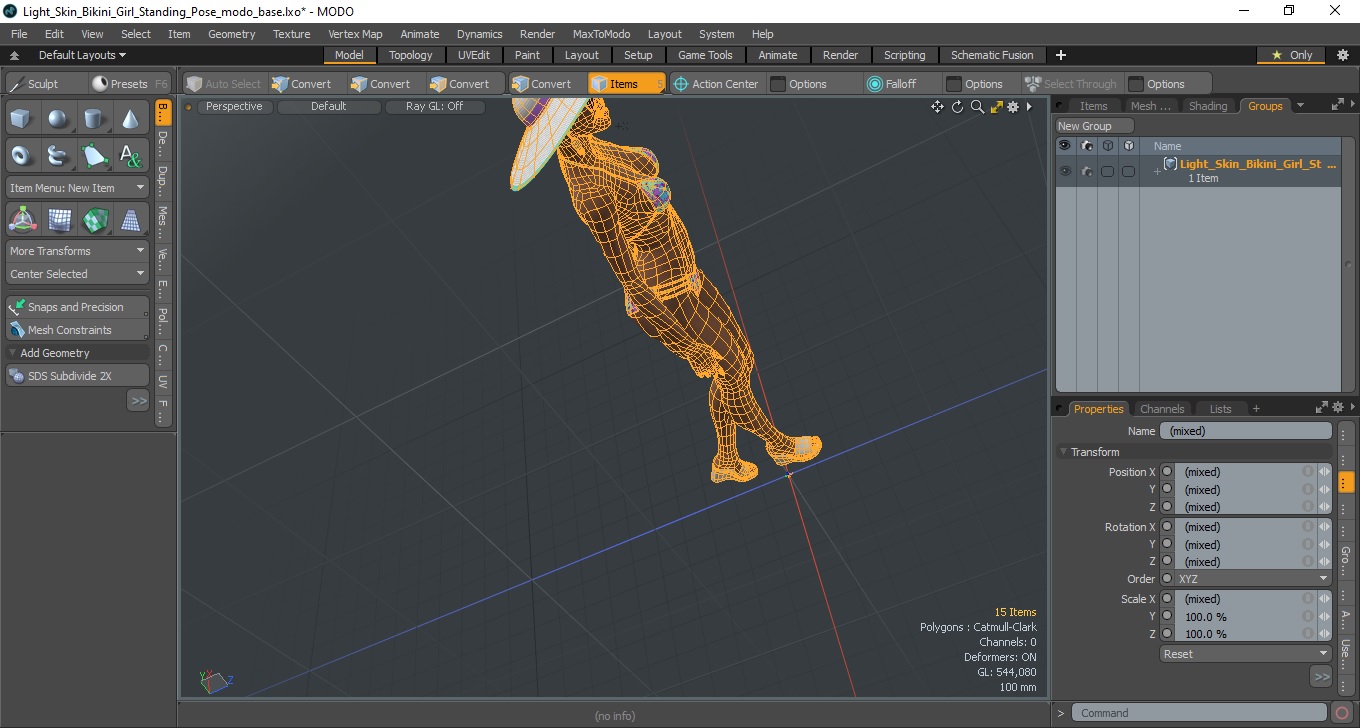
Task: Switch to the Channels tab
Action: (1162, 408)
